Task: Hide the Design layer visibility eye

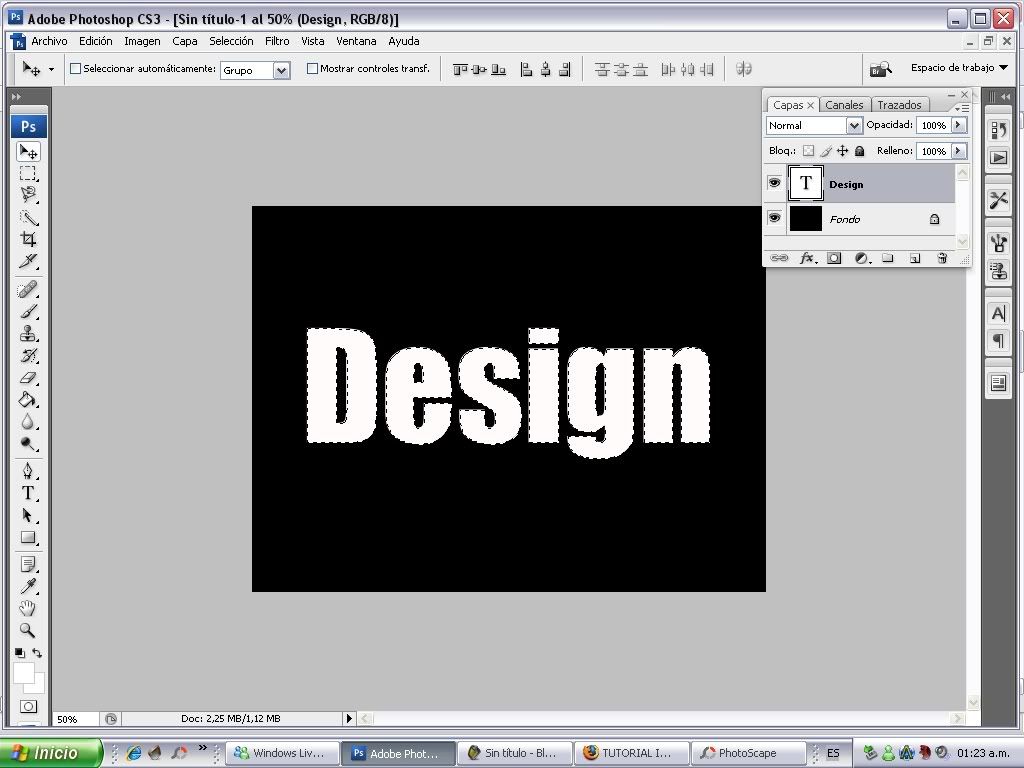Action: tap(775, 183)
